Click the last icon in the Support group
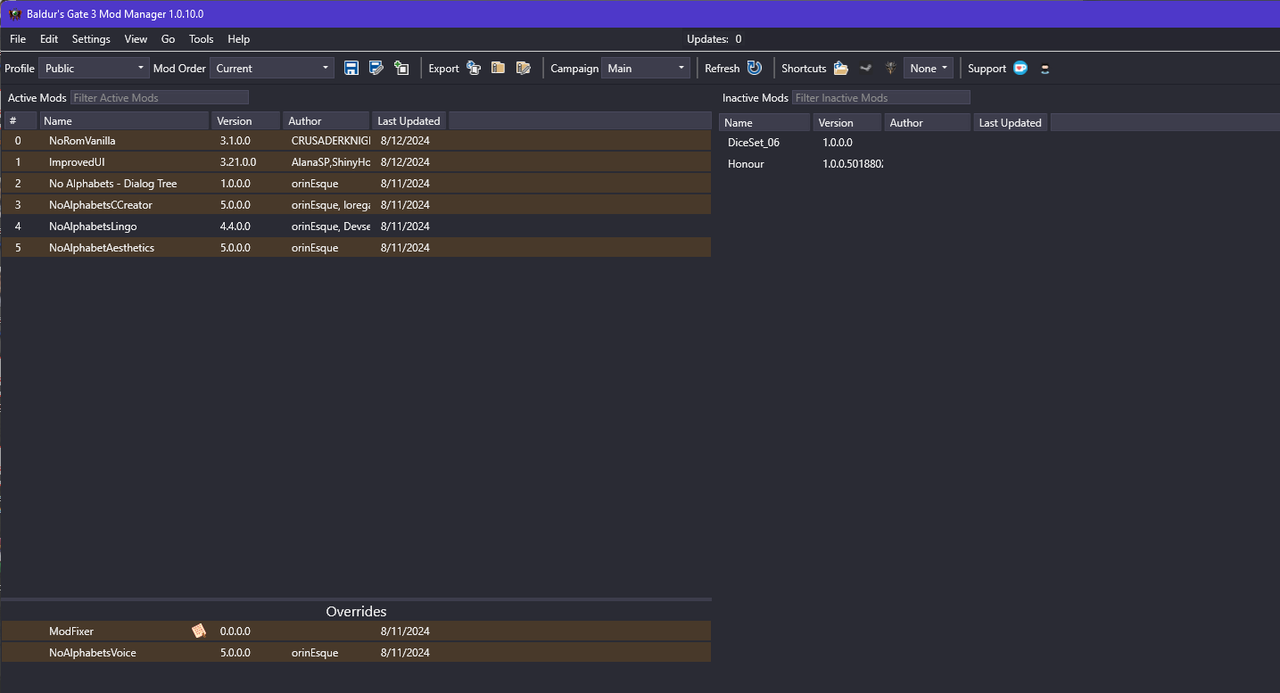1280x693 pixels. [x=1045, y=68]
